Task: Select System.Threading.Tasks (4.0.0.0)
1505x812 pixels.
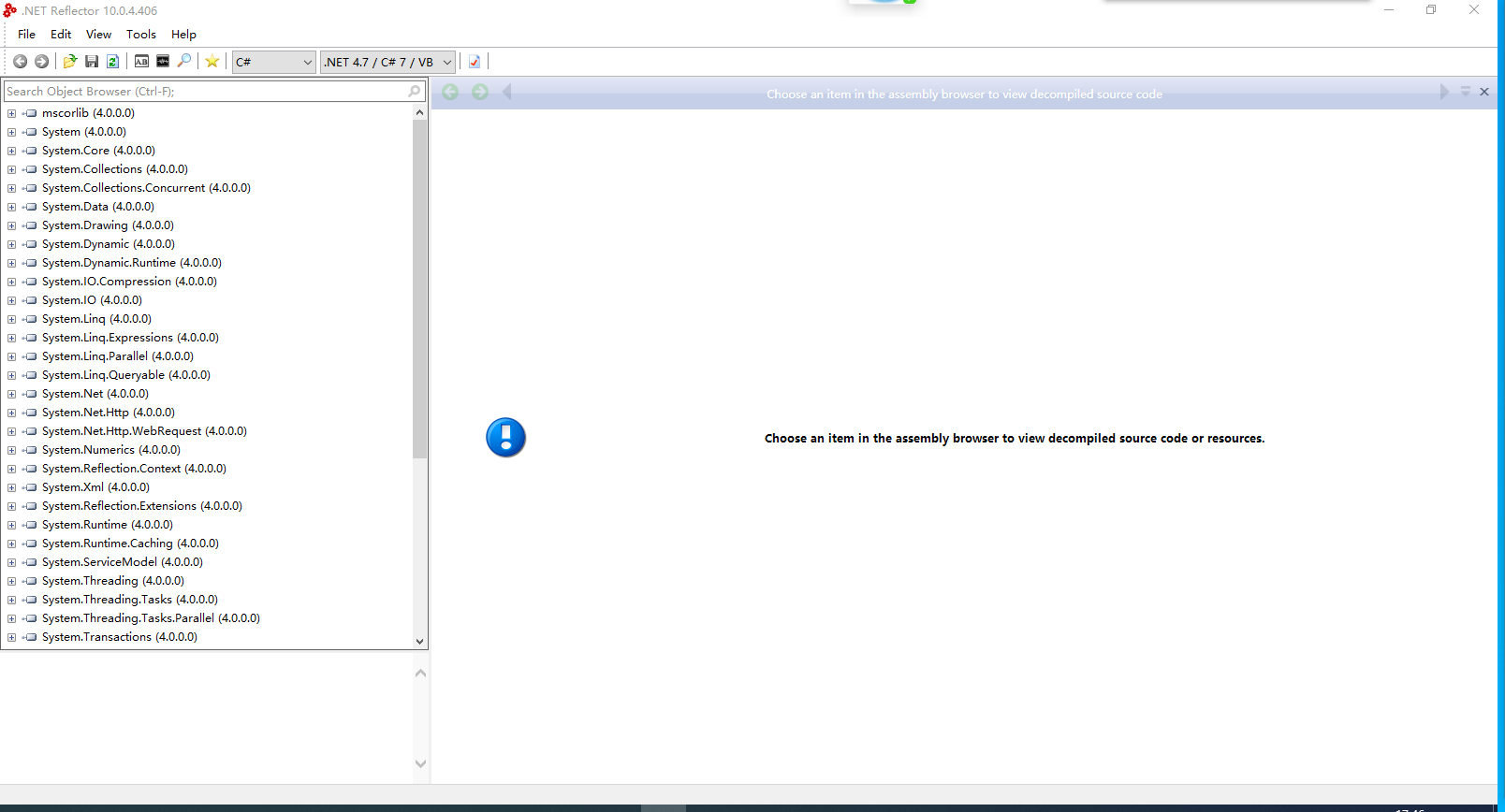Action: [130, 600]
